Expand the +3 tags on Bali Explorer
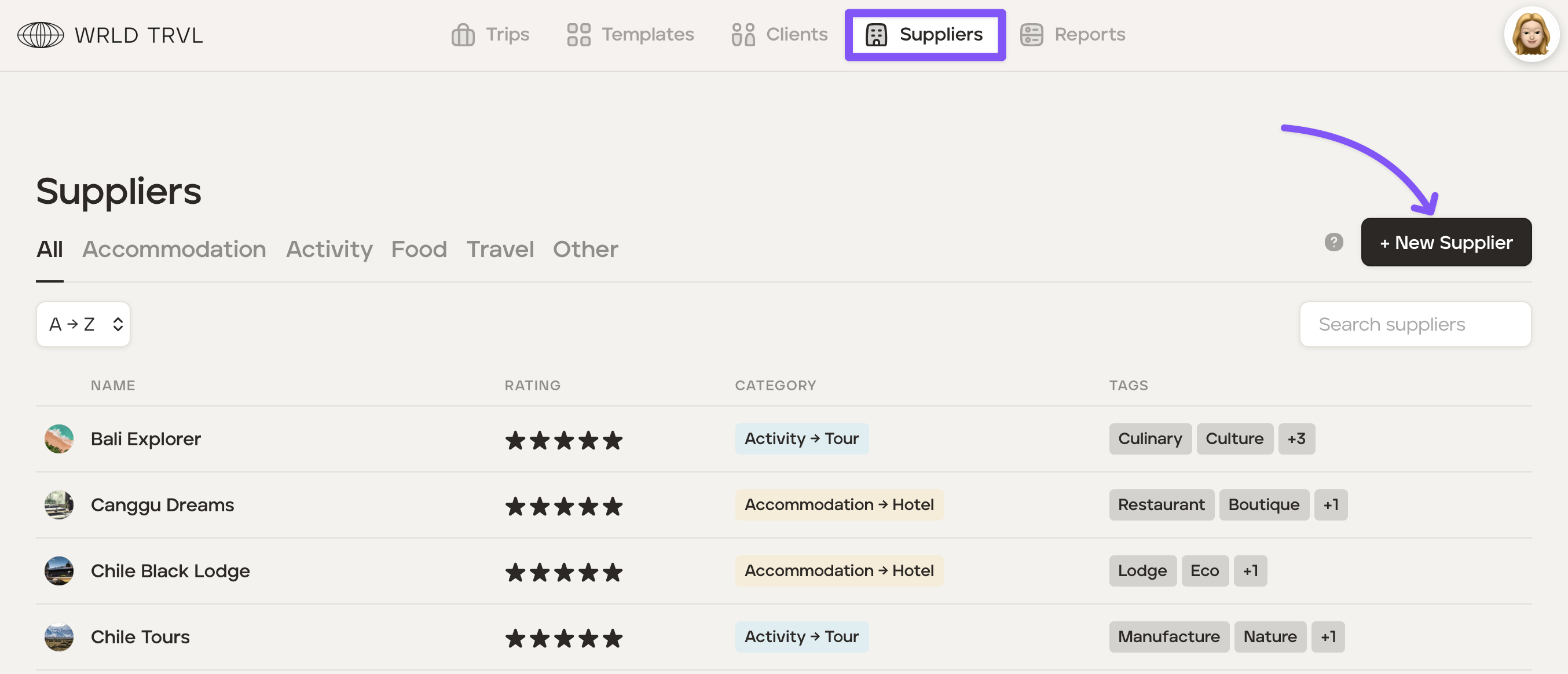This screenshot has width=1568, height=674. 1296,438
